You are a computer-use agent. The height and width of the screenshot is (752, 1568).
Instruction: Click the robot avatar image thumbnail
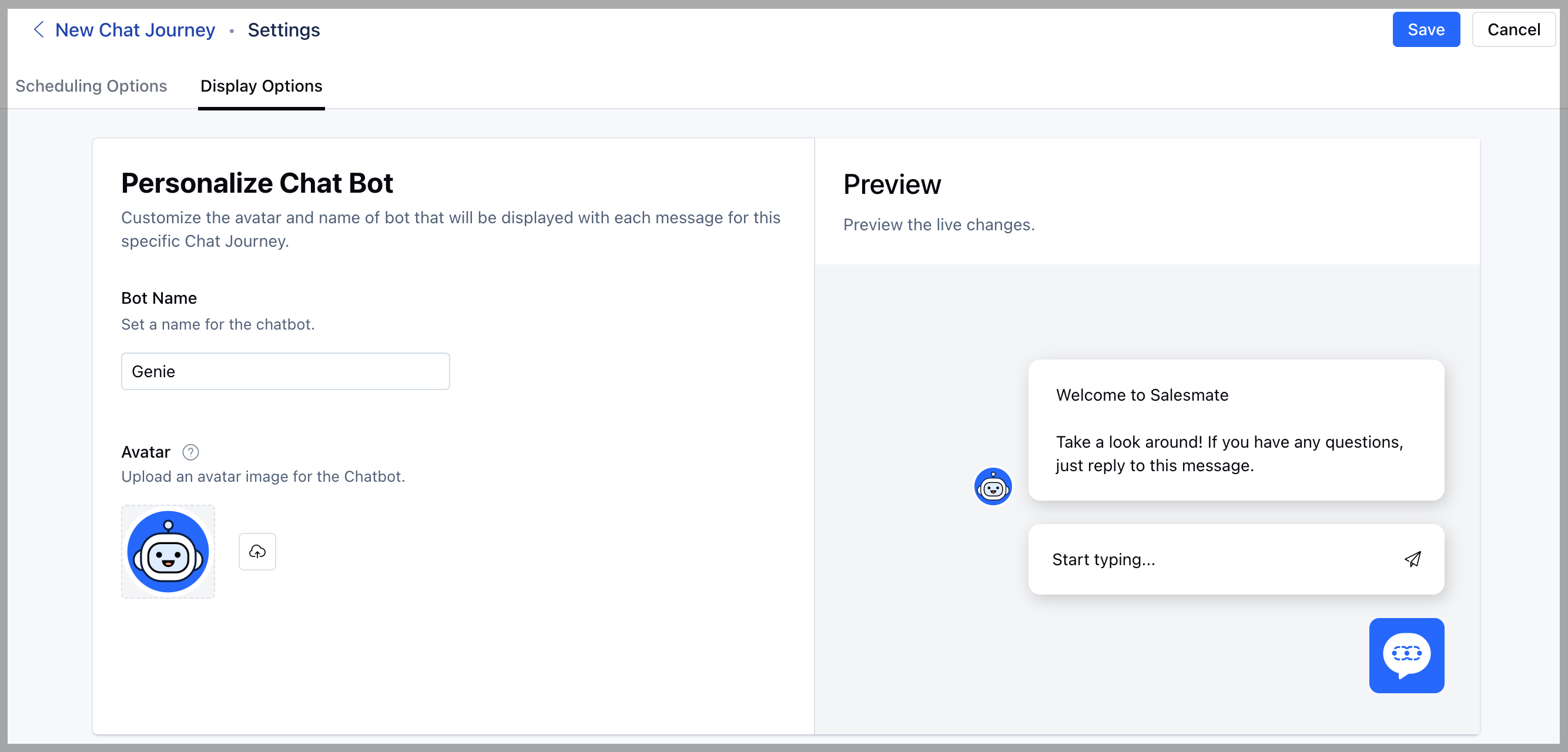point(168,551)
